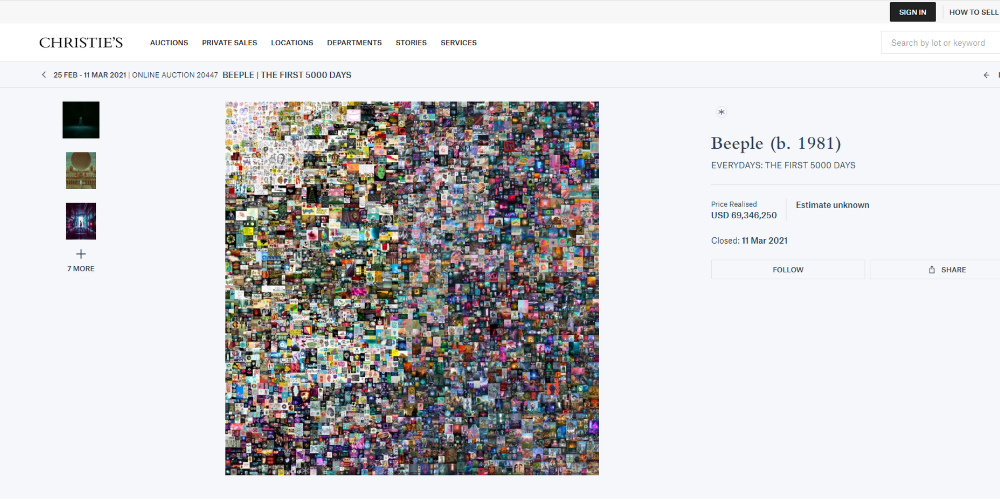The image size is (1000, 500).
Task: Select the second thumbnail with orange sphere
Action: pos(81,170)
